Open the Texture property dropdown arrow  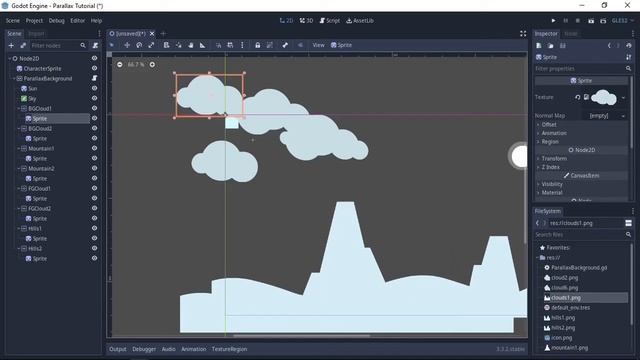click(623, 98)
